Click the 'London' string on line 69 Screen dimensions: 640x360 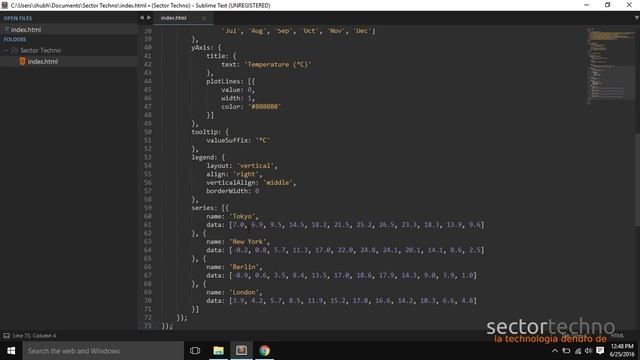[244, 292]
